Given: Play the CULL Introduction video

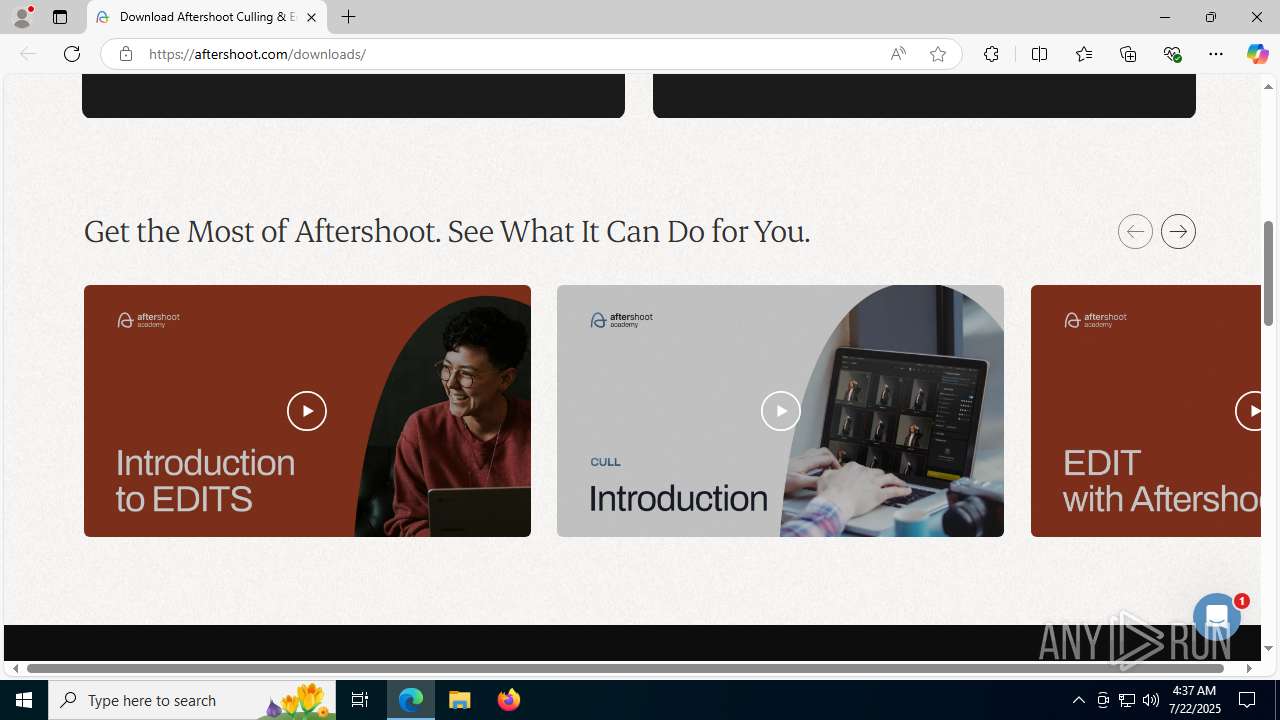Looking at the screenshot, I should coord(780,411).
